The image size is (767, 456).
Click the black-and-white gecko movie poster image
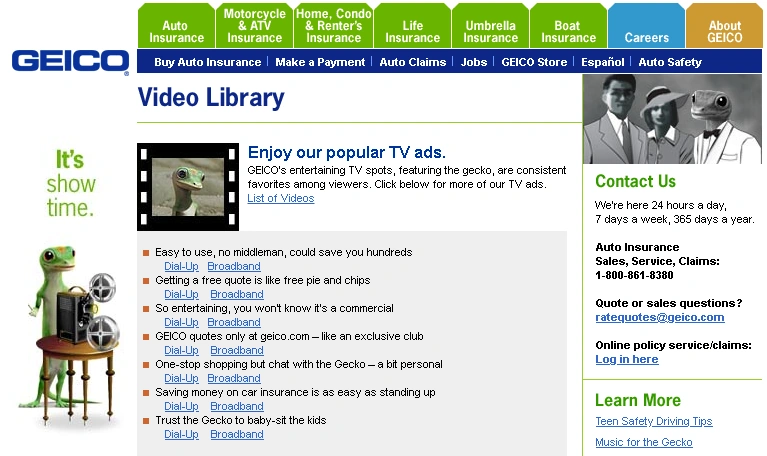click(672, 119)
